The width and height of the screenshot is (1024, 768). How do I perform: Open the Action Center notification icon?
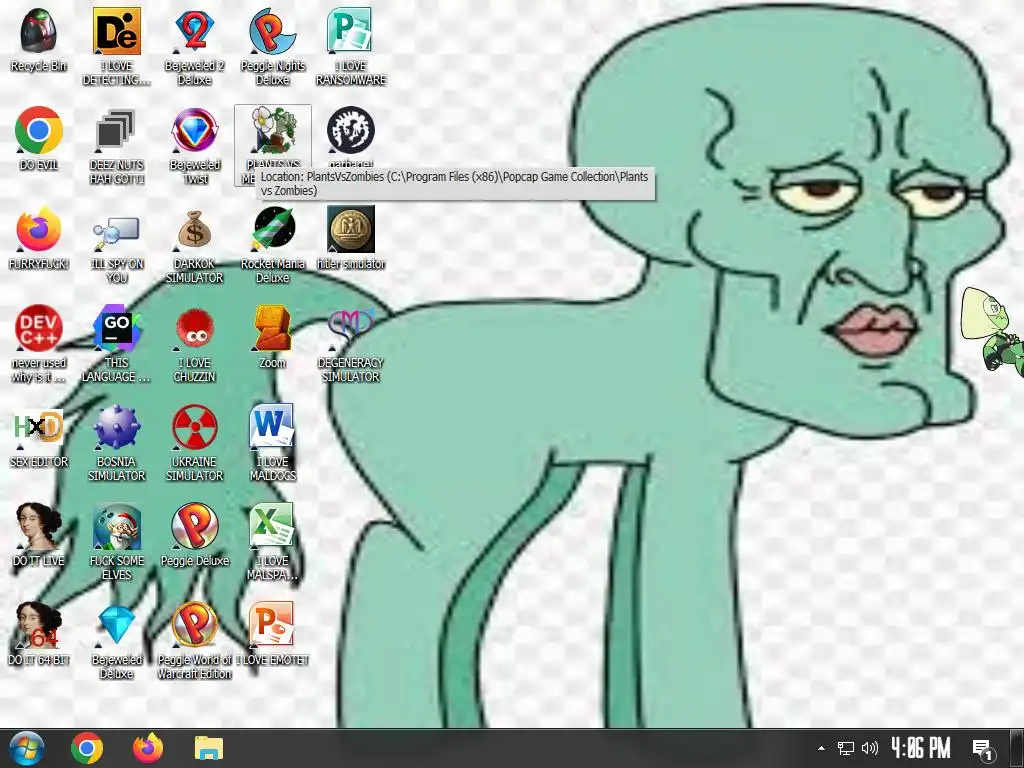pyautogui.click(x=983, y=749)
